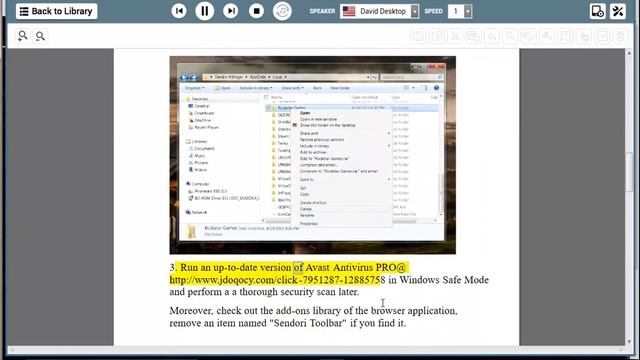Click the greyed-out copy pages icon
The width and height of the screenshot is (640, 360).
pyautogui.click(x=437, y=36)
